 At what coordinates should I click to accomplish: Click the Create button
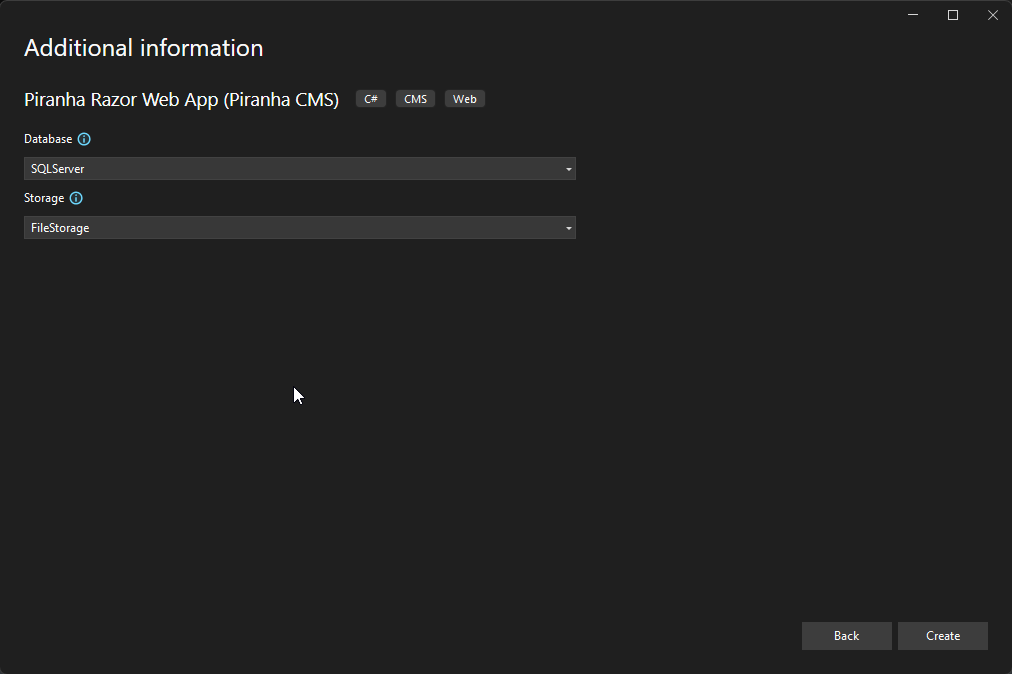coord(941,635)
